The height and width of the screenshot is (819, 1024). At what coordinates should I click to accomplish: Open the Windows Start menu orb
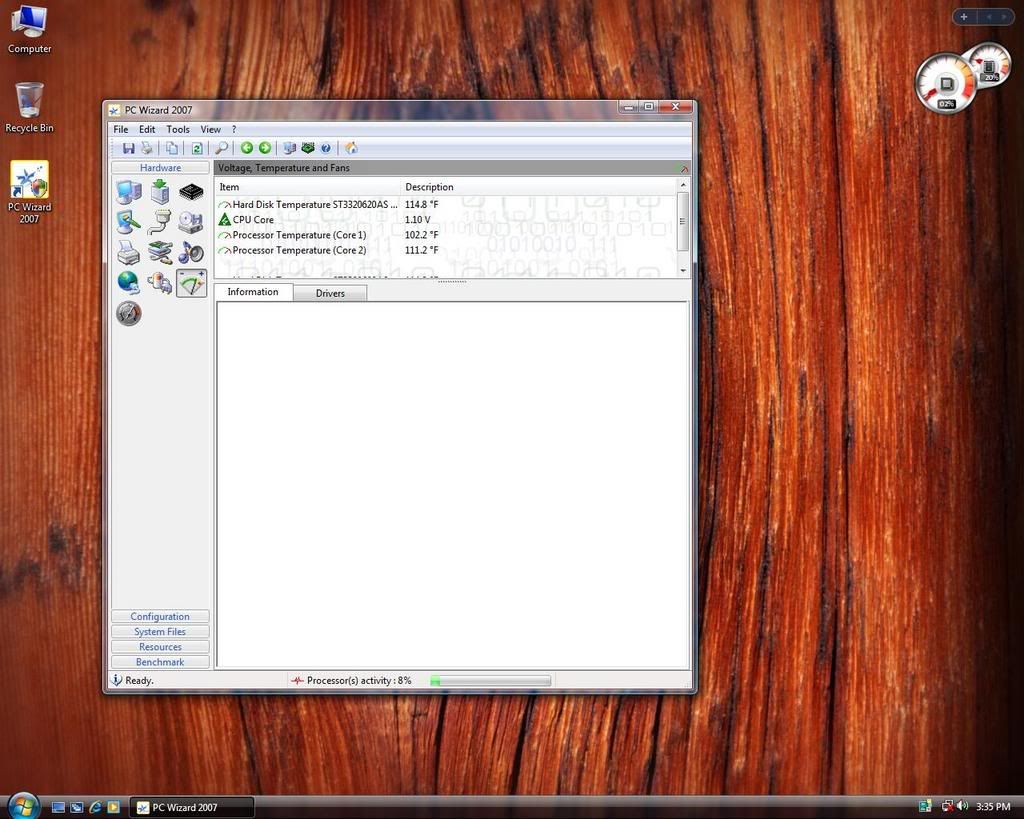[23, 806]
